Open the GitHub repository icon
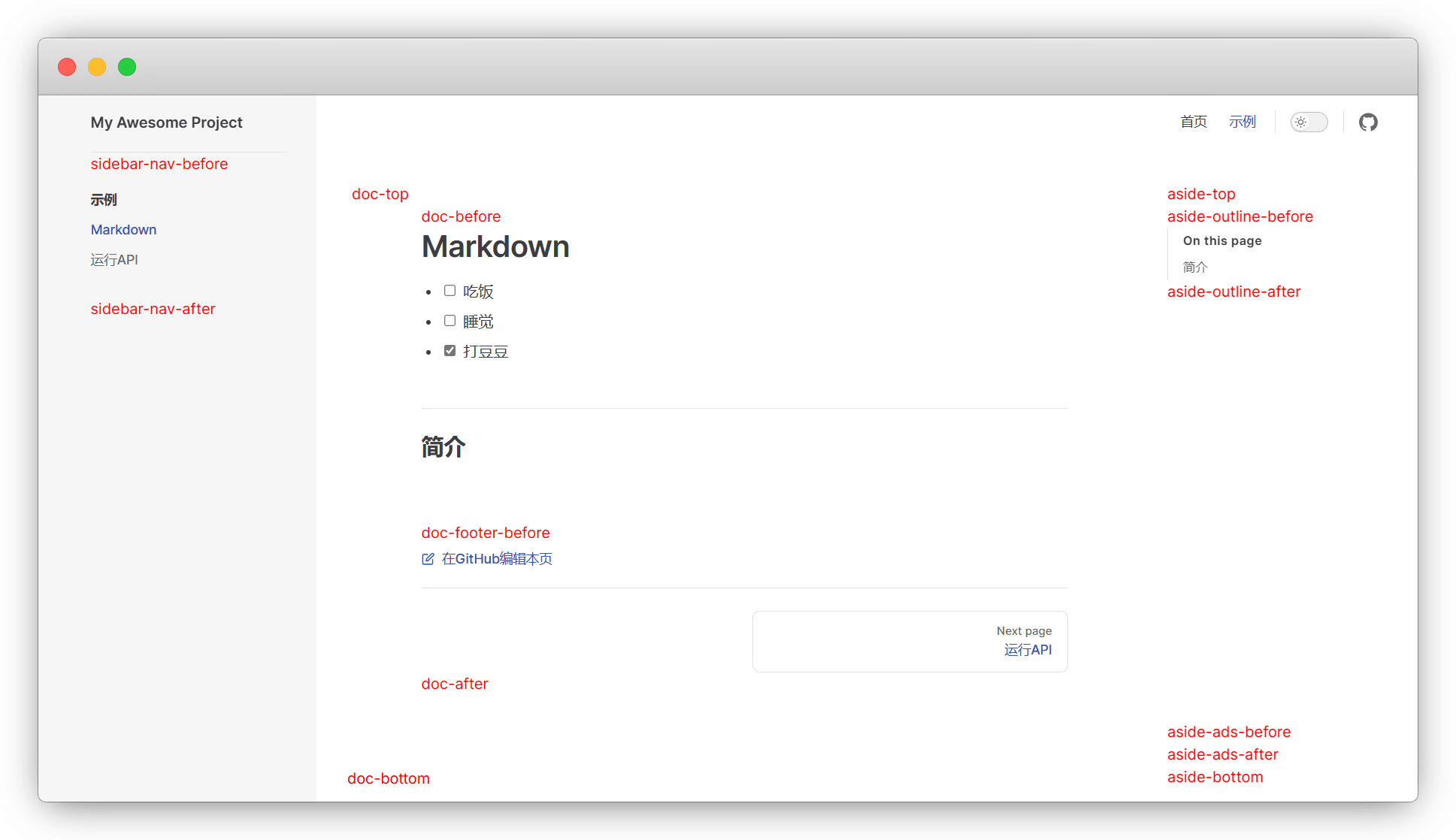The image size is (1456, 840). (x=1368, y=122)
